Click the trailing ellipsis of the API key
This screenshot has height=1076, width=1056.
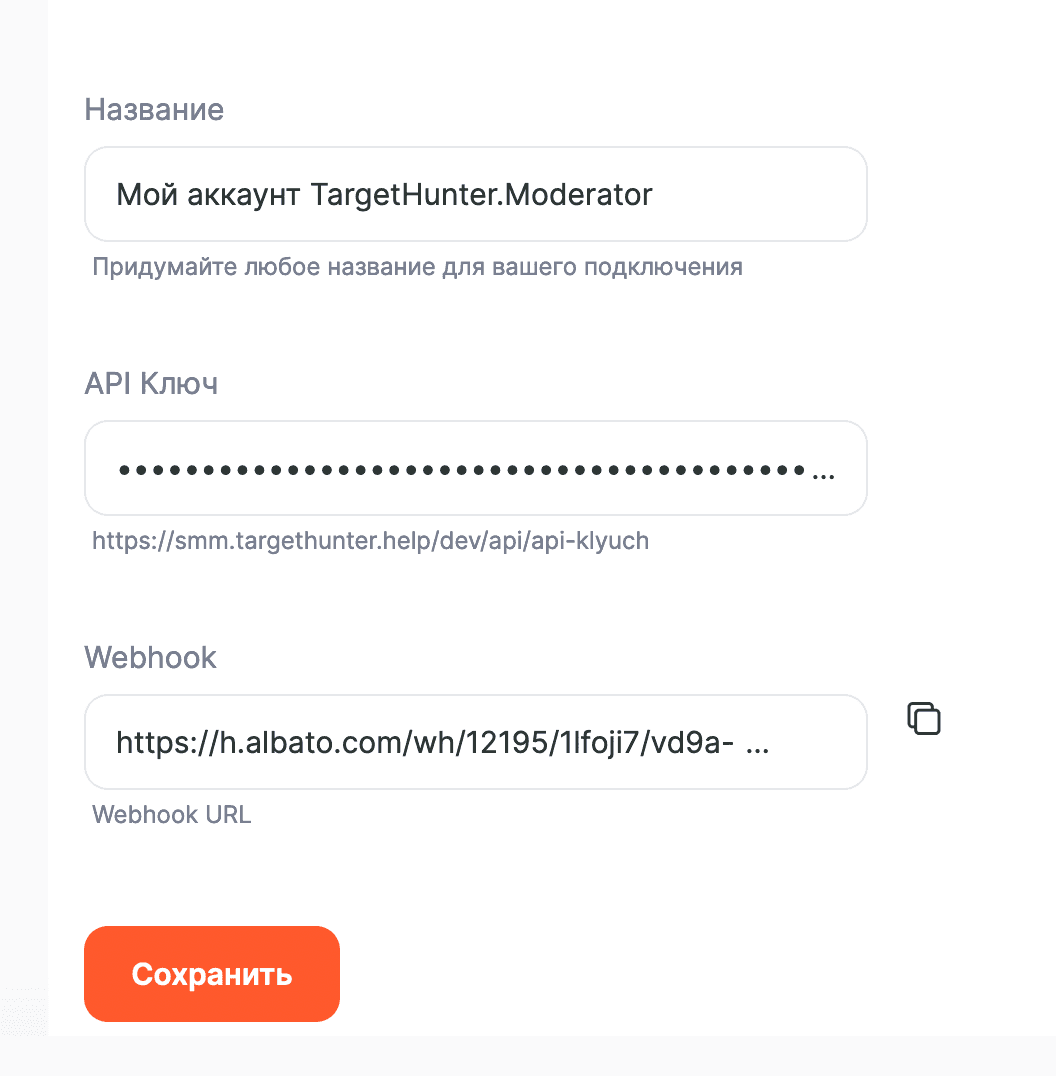click(x=823, y=476)
